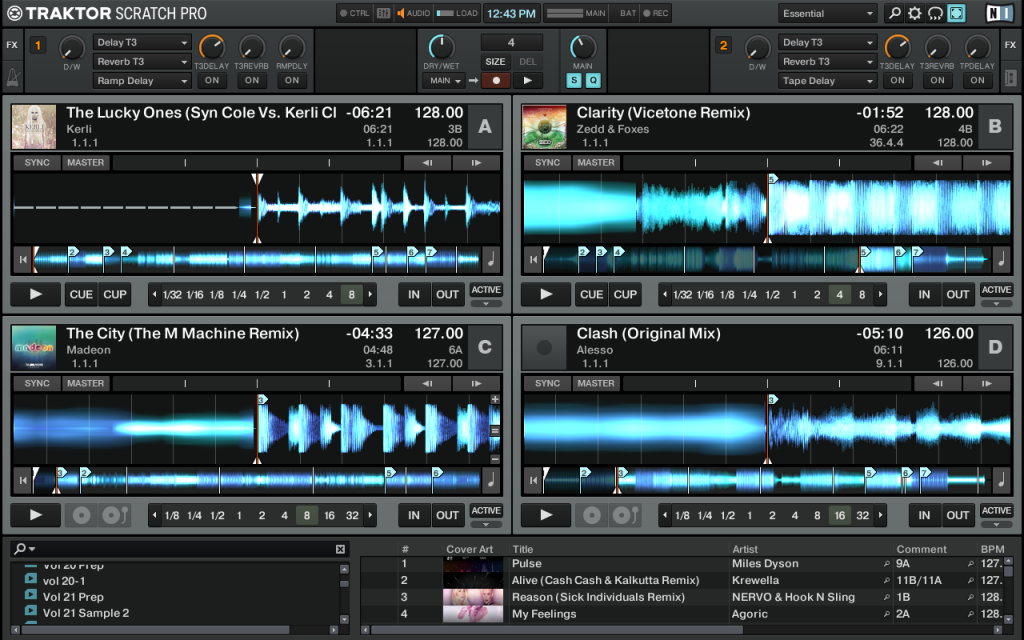Expand Deck D panel below ACTIVE

point(996,524)
